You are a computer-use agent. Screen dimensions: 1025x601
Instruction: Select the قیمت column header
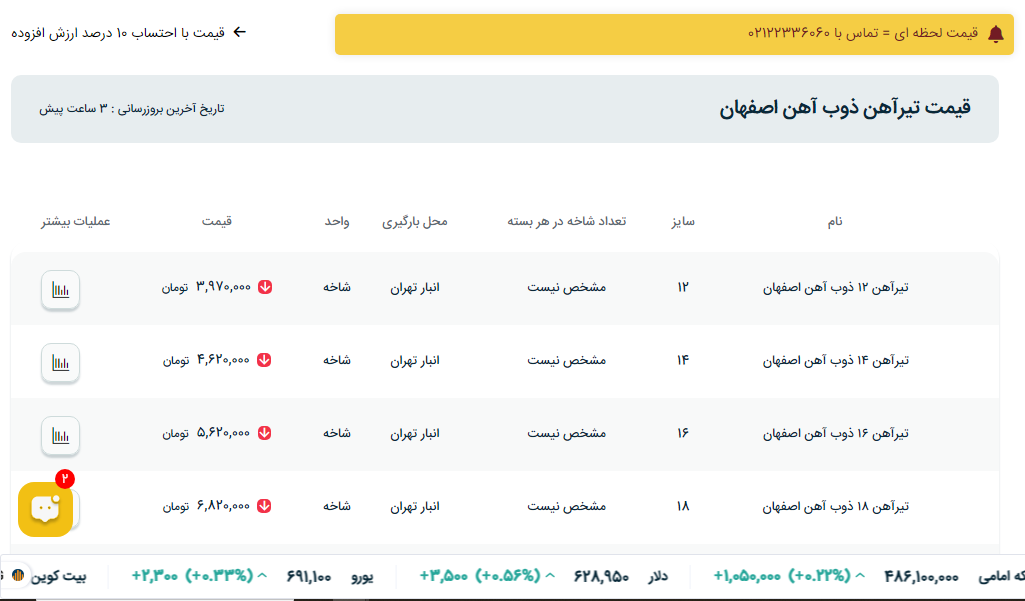(x=217, y=221)
